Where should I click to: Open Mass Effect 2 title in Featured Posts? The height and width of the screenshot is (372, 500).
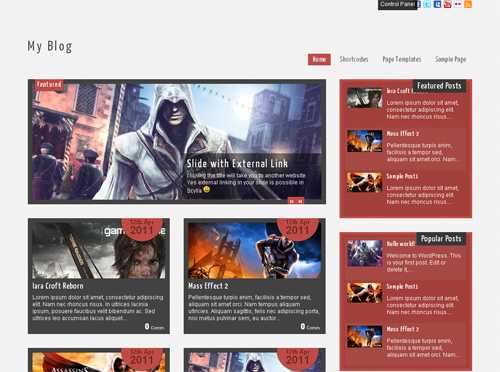point(403,134)
